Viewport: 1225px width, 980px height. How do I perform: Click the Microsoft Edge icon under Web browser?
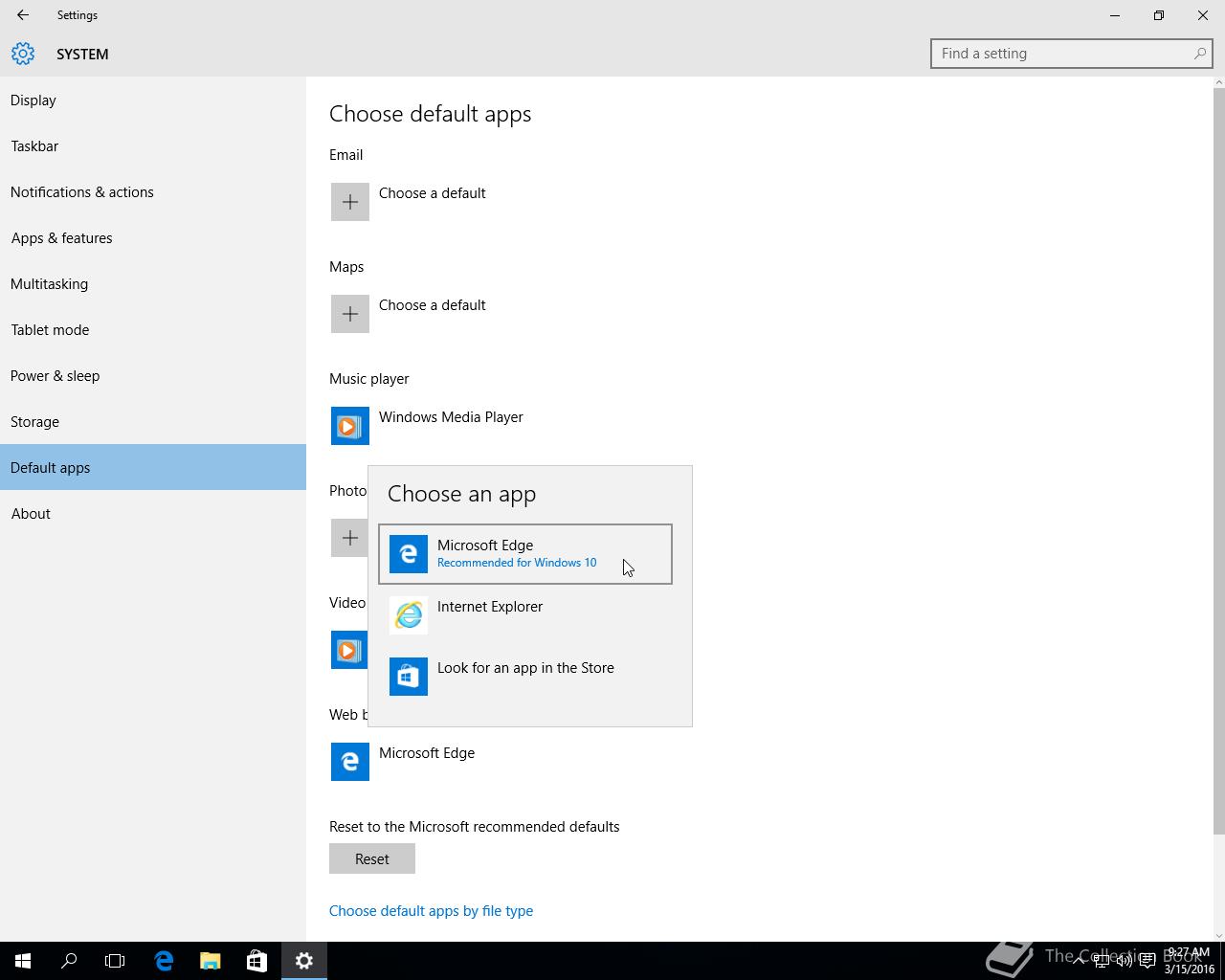tap(350, 762)
